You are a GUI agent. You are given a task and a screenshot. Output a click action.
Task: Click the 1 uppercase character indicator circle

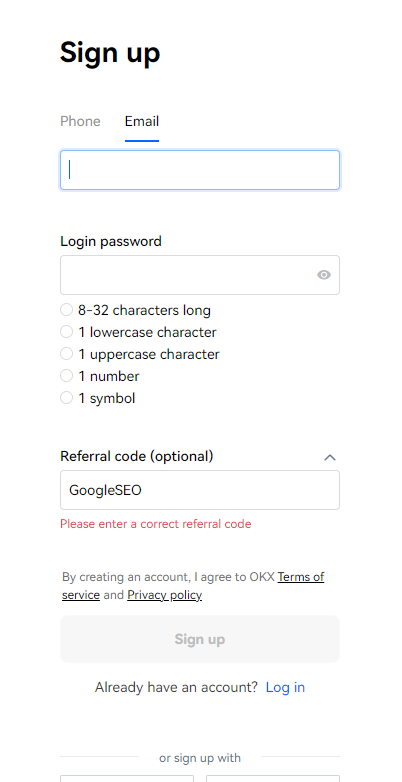[x=66, y=354]
